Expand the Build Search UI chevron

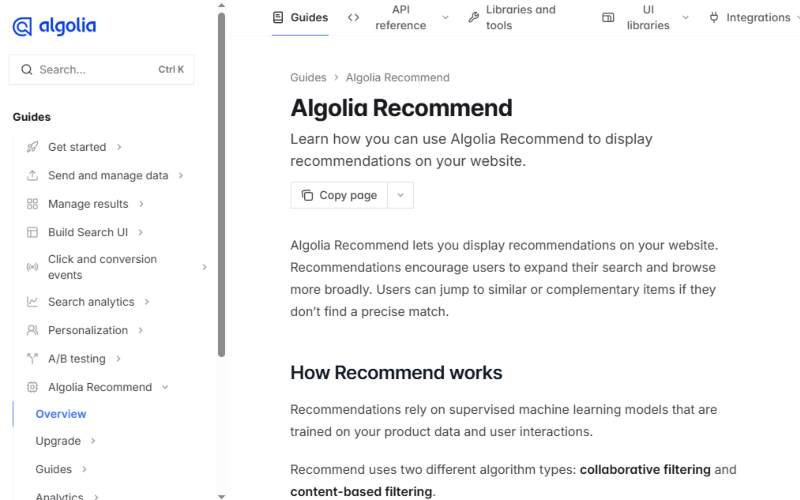tap(140, 232)
